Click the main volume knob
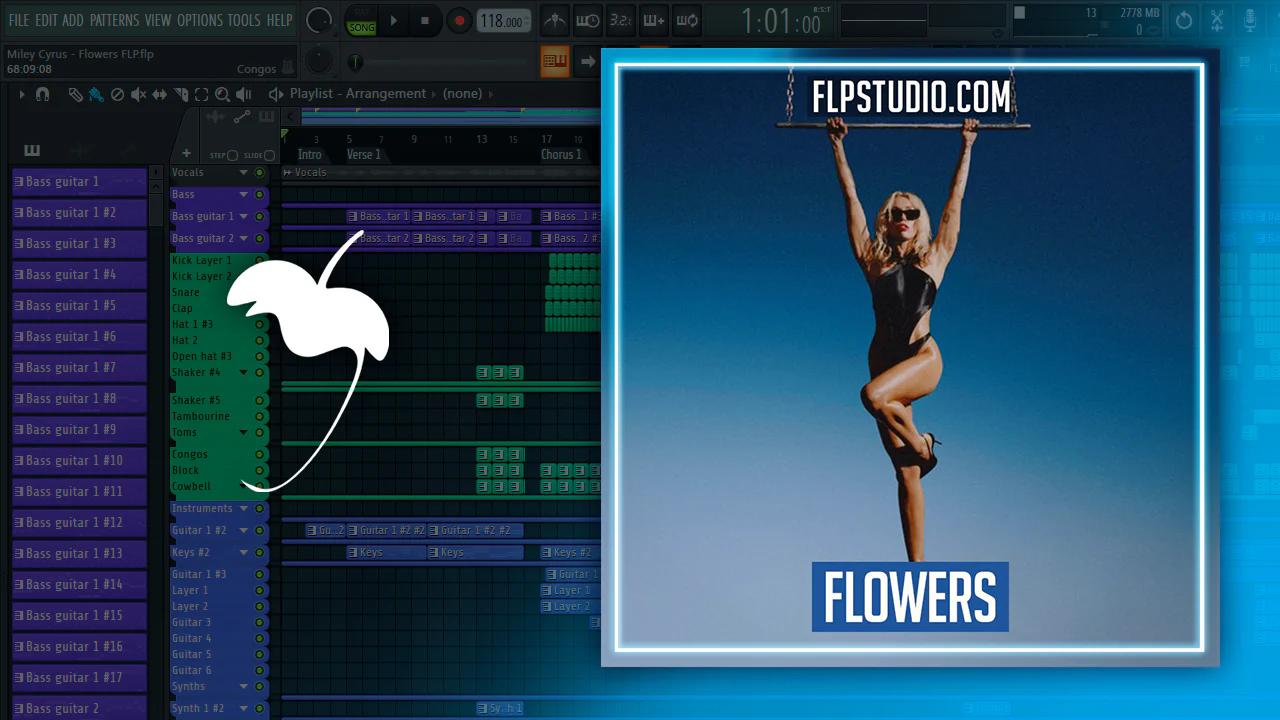Viewport: 1280px width, 720px height. pyautogui.click(x=319, y=20)
